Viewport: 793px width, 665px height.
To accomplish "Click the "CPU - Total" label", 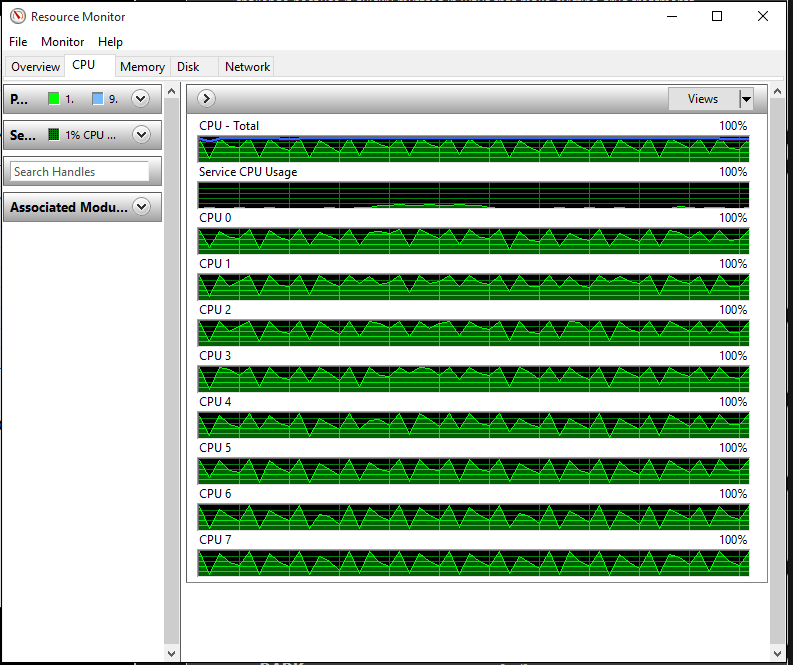I will point(229,126).
